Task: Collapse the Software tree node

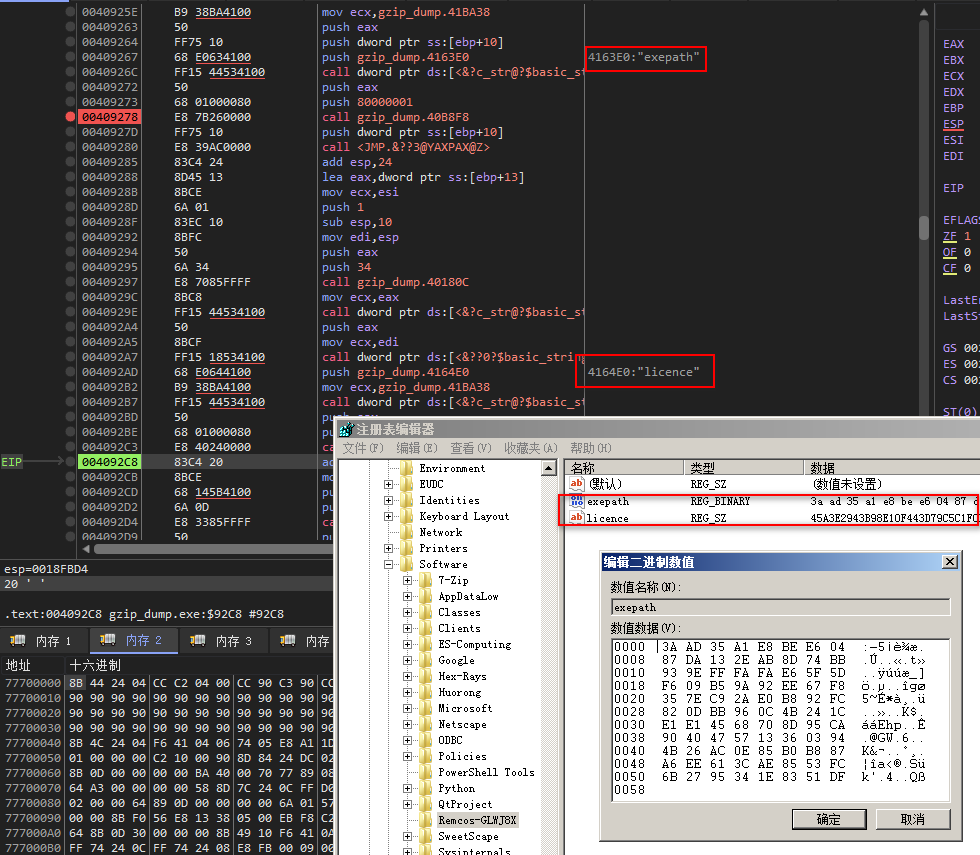Action: (388, 564)
